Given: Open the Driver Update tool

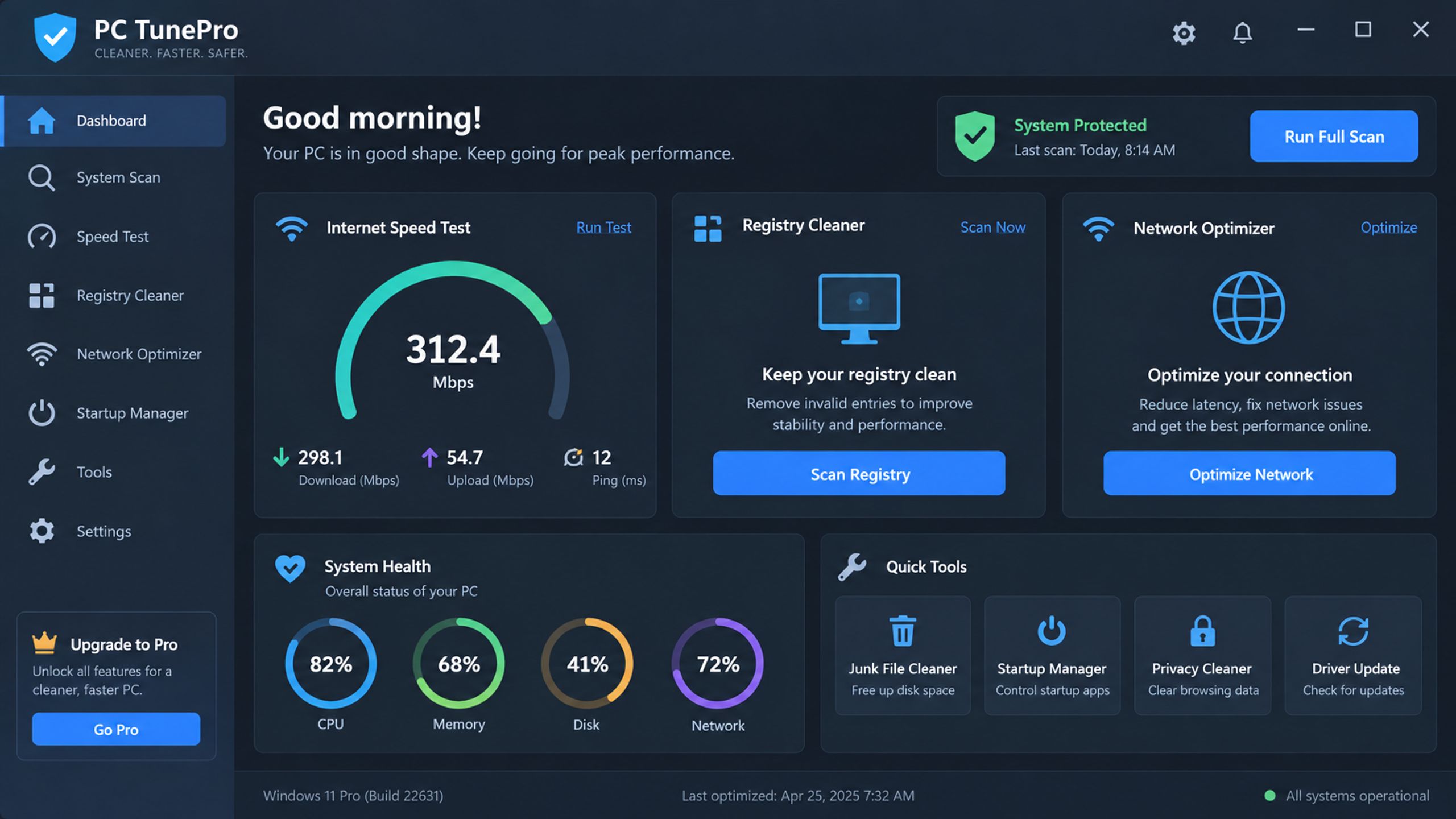Looking at the screenshot, I should coord(1353,655).
